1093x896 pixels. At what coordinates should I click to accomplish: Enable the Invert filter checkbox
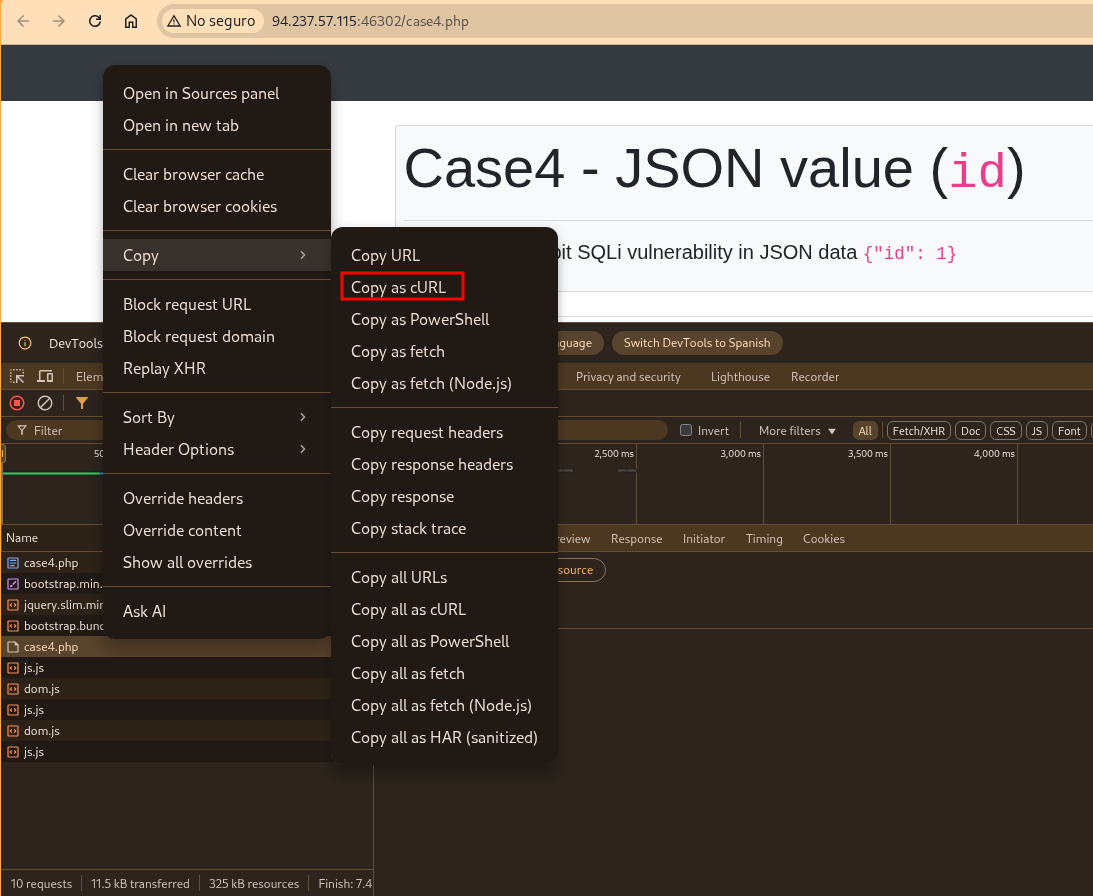click(686, 431)
